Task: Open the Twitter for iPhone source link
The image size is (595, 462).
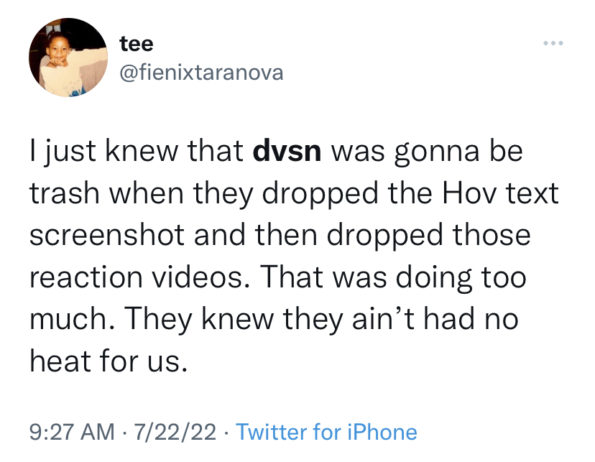Action: point(326,432)
